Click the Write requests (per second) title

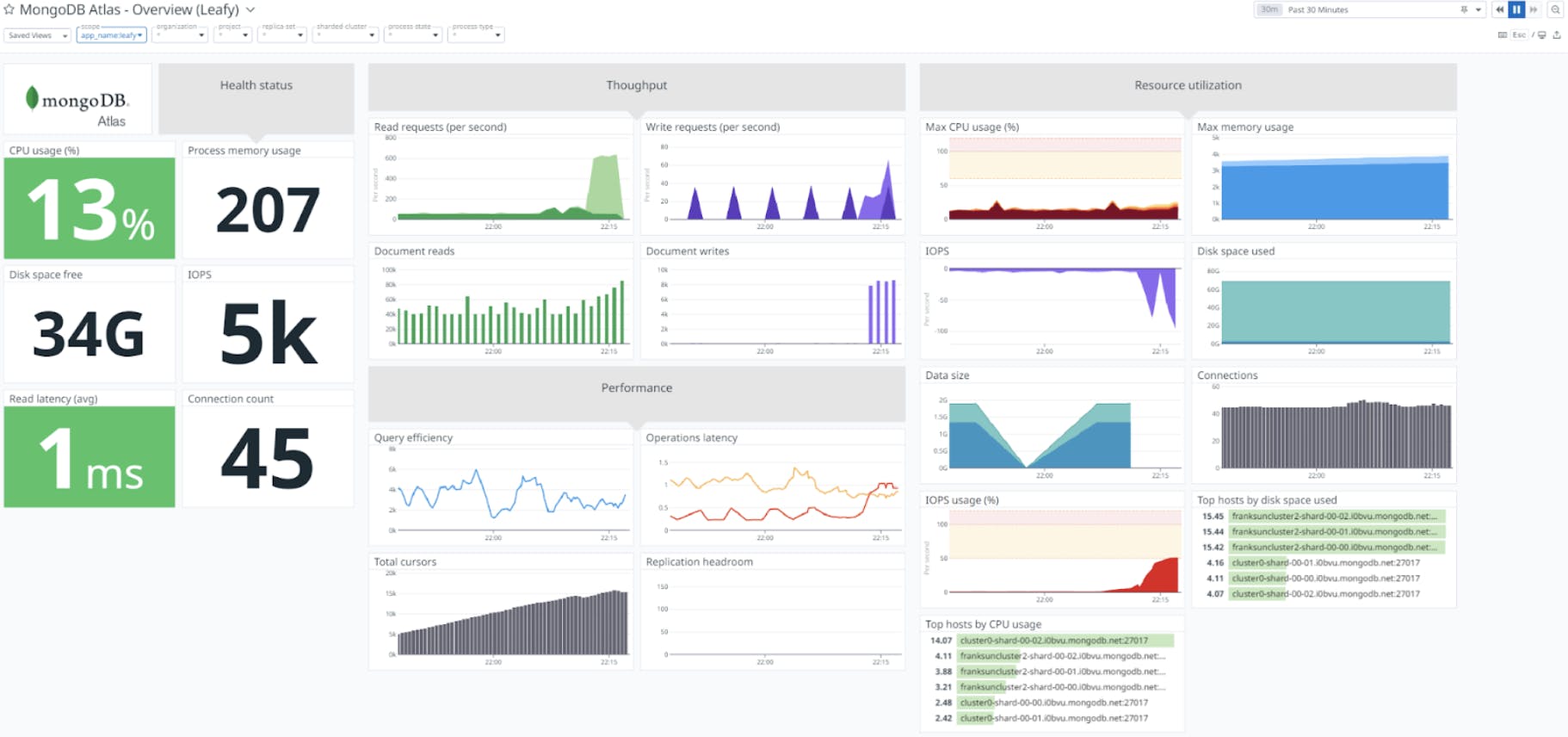coord(713,127)
